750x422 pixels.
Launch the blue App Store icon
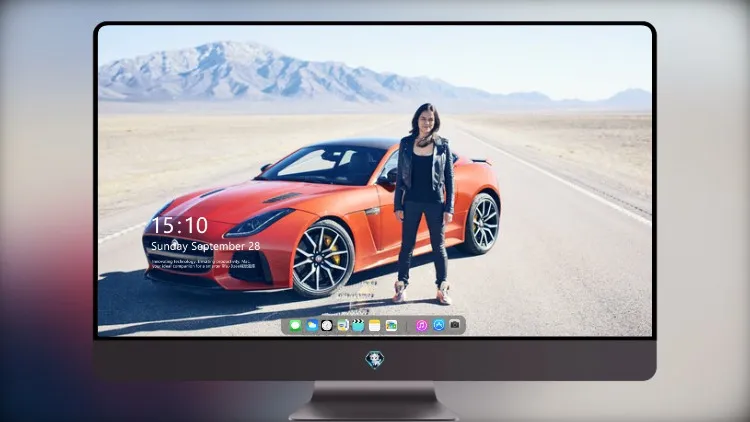pyautogui.click(x=439, y=325)
